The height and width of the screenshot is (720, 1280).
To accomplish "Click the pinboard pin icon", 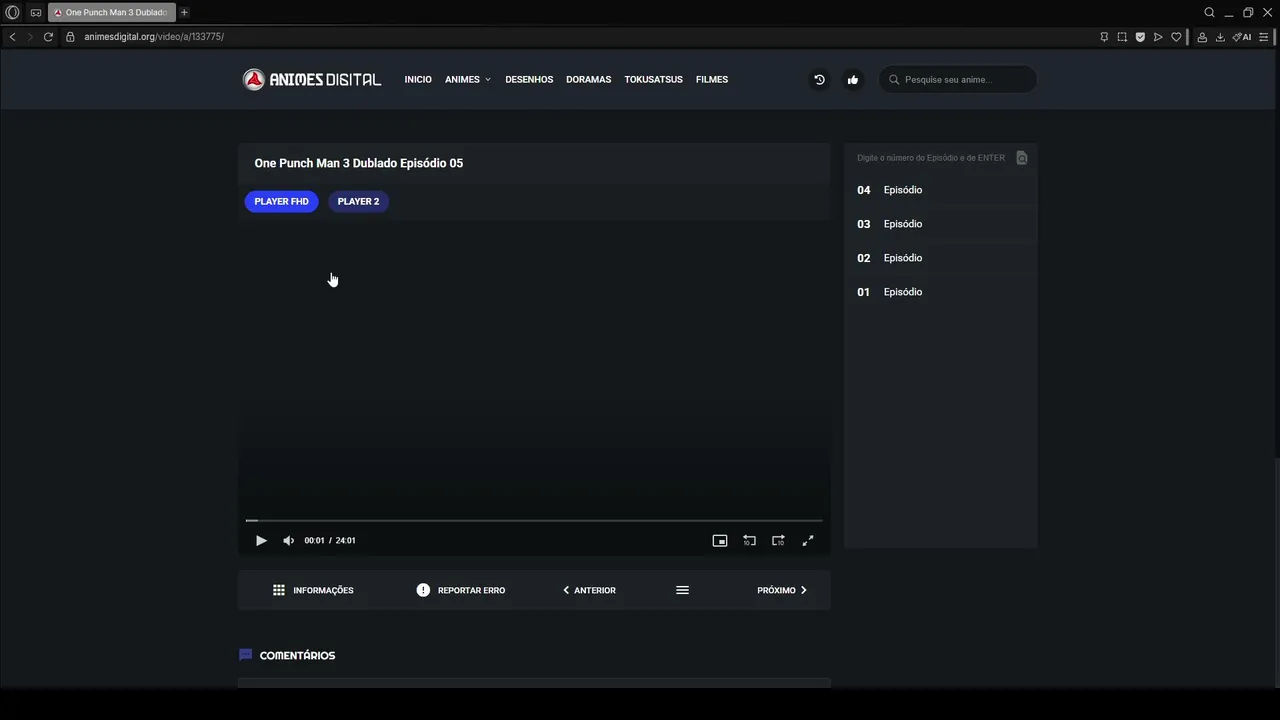I will click(x=1104, y=37).
